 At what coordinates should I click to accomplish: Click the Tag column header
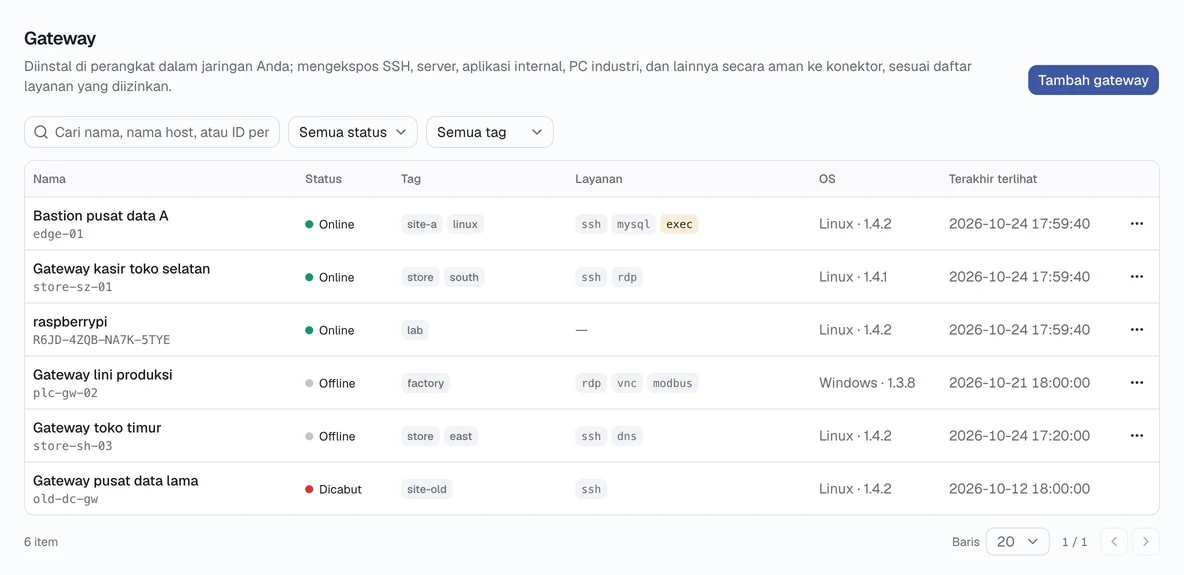411,179
